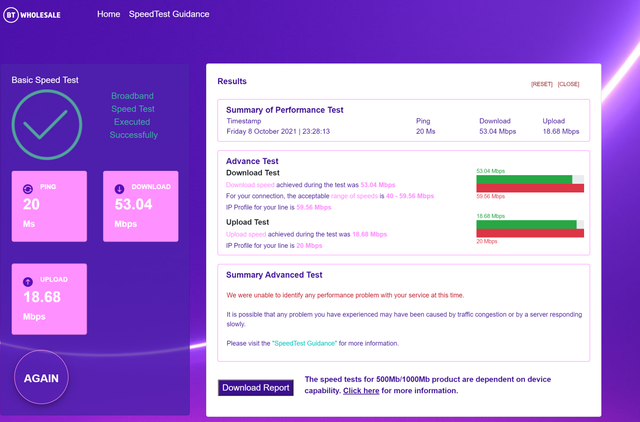Select the UPLOAD 18.68 Mbps tile
Screen dimensions: 640x422
pos(49,299)
